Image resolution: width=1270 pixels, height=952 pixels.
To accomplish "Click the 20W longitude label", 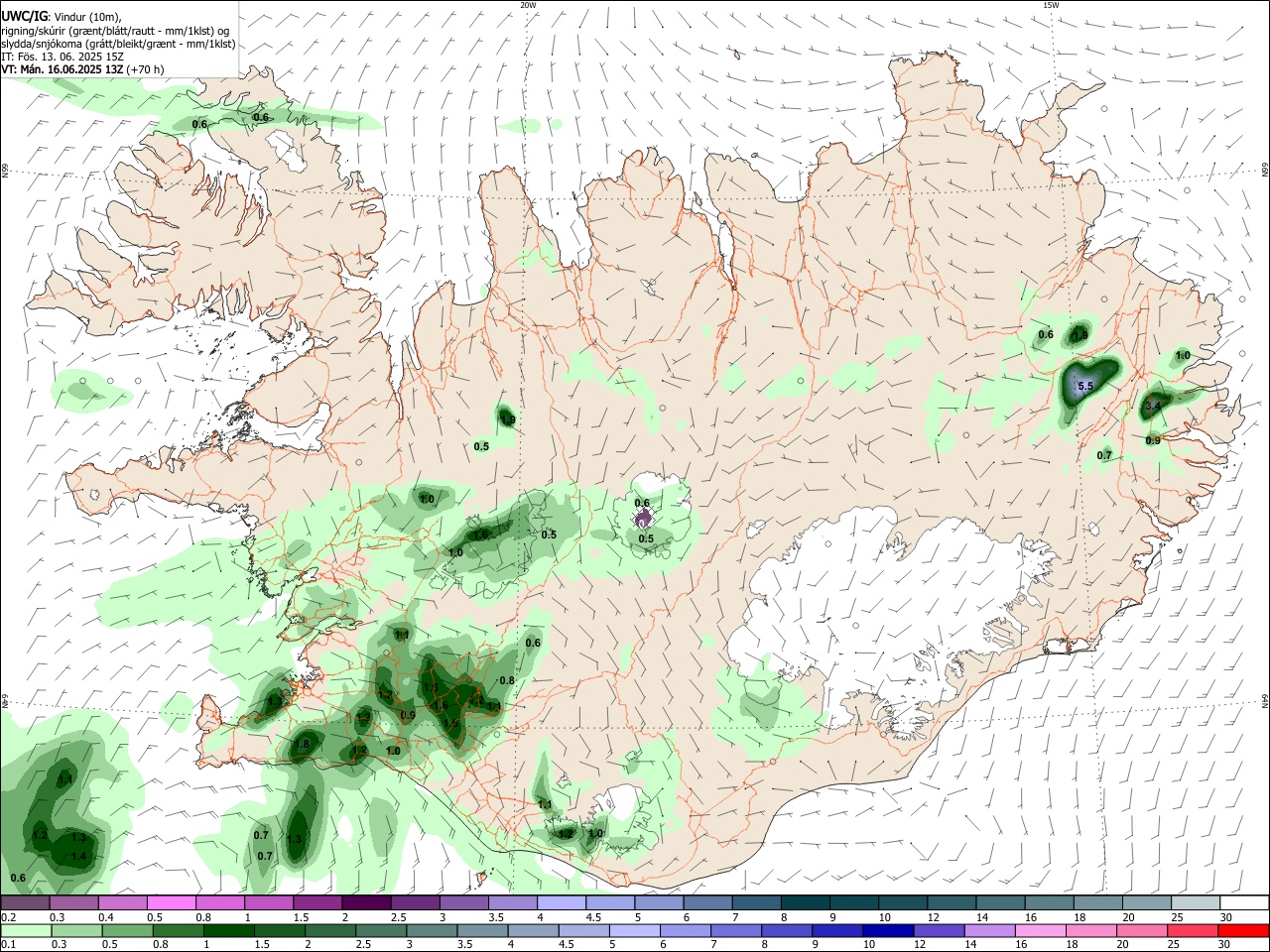I will click(528, 5).
